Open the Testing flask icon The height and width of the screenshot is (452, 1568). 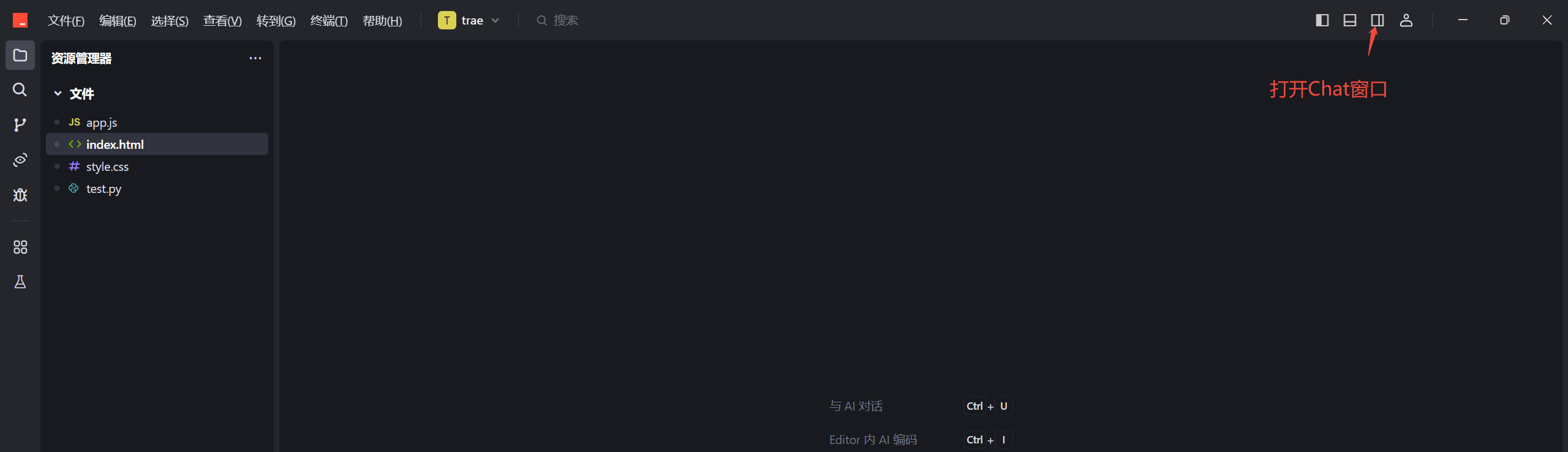(x=20, y=282)
